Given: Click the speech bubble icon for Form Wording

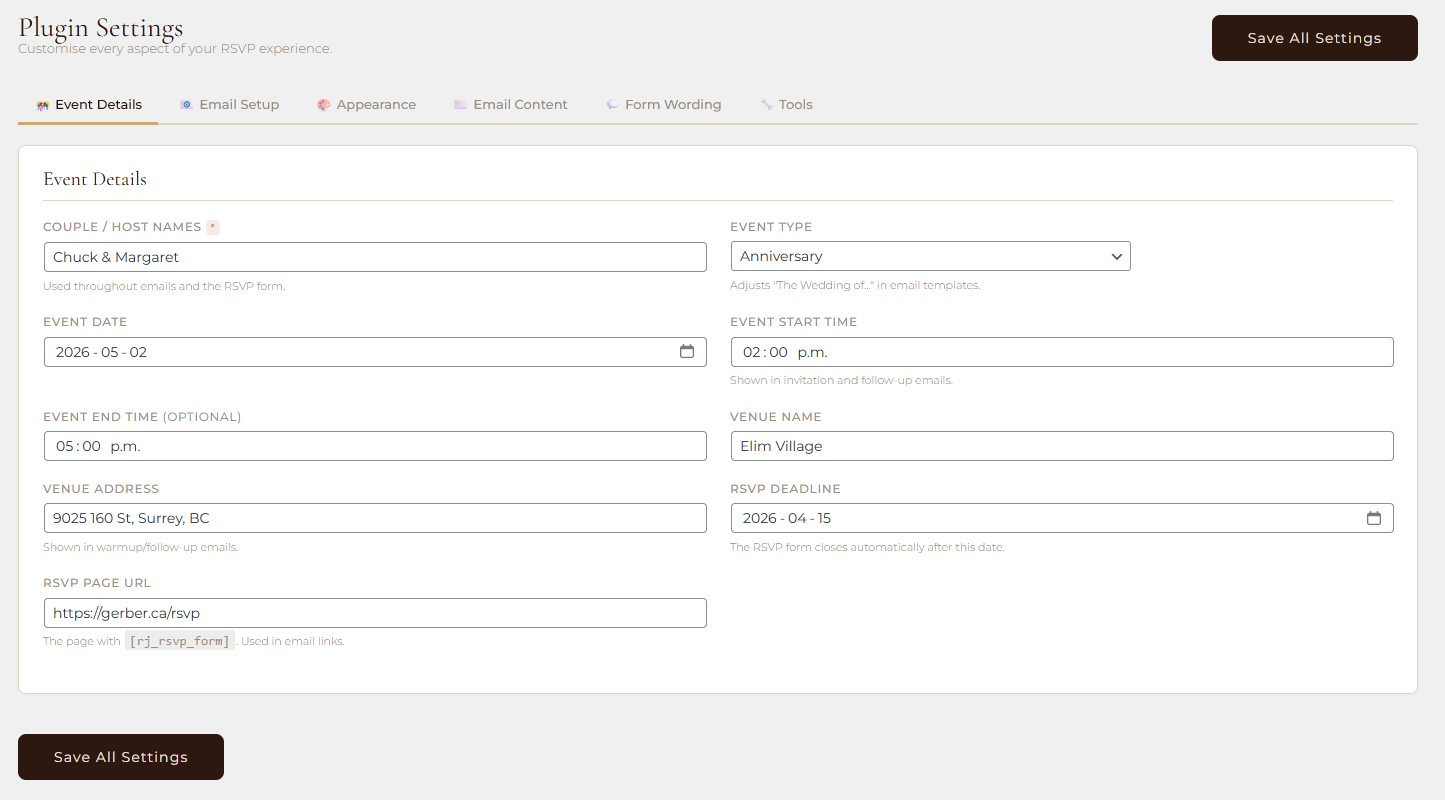Looking at the screenshot, I should pyautogui.click(x=612, y=105).
